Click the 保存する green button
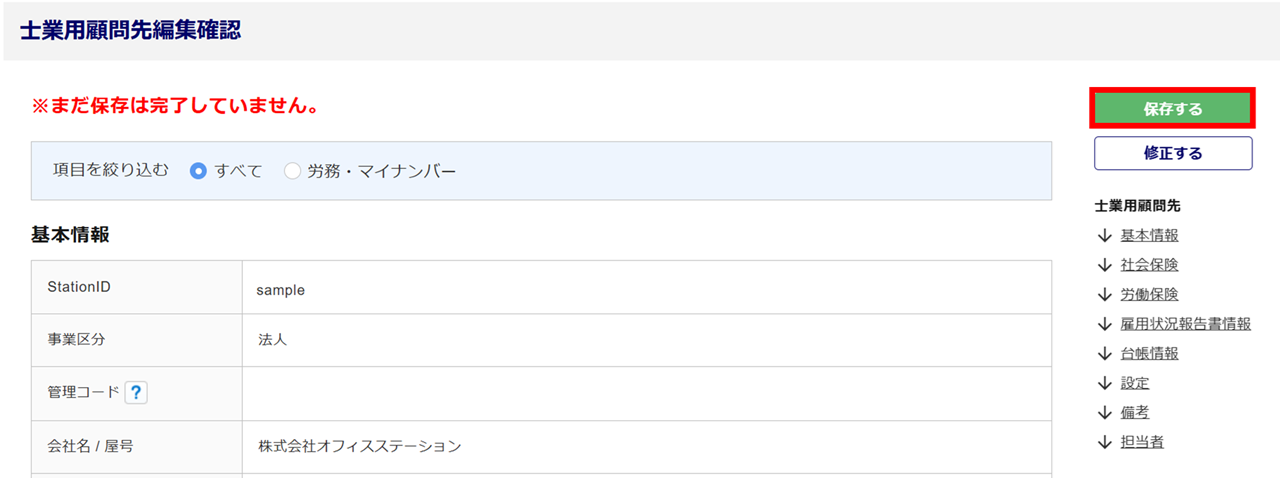 1172,109
